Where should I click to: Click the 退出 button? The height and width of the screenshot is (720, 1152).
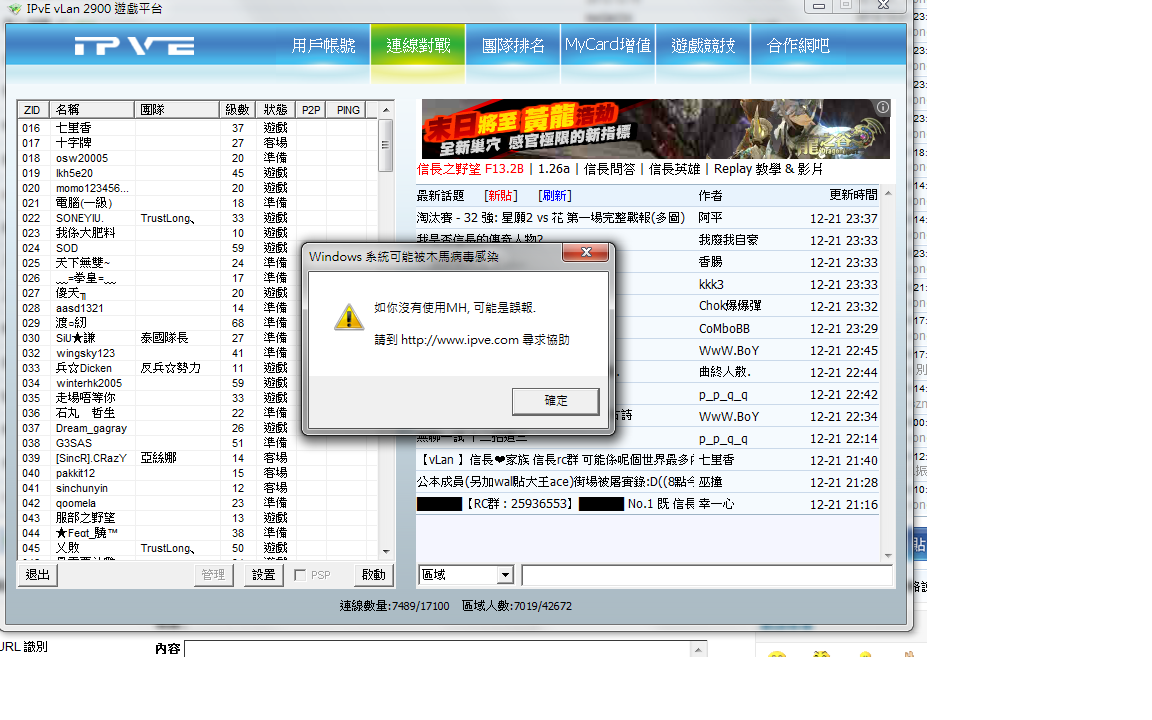[37, 575]
